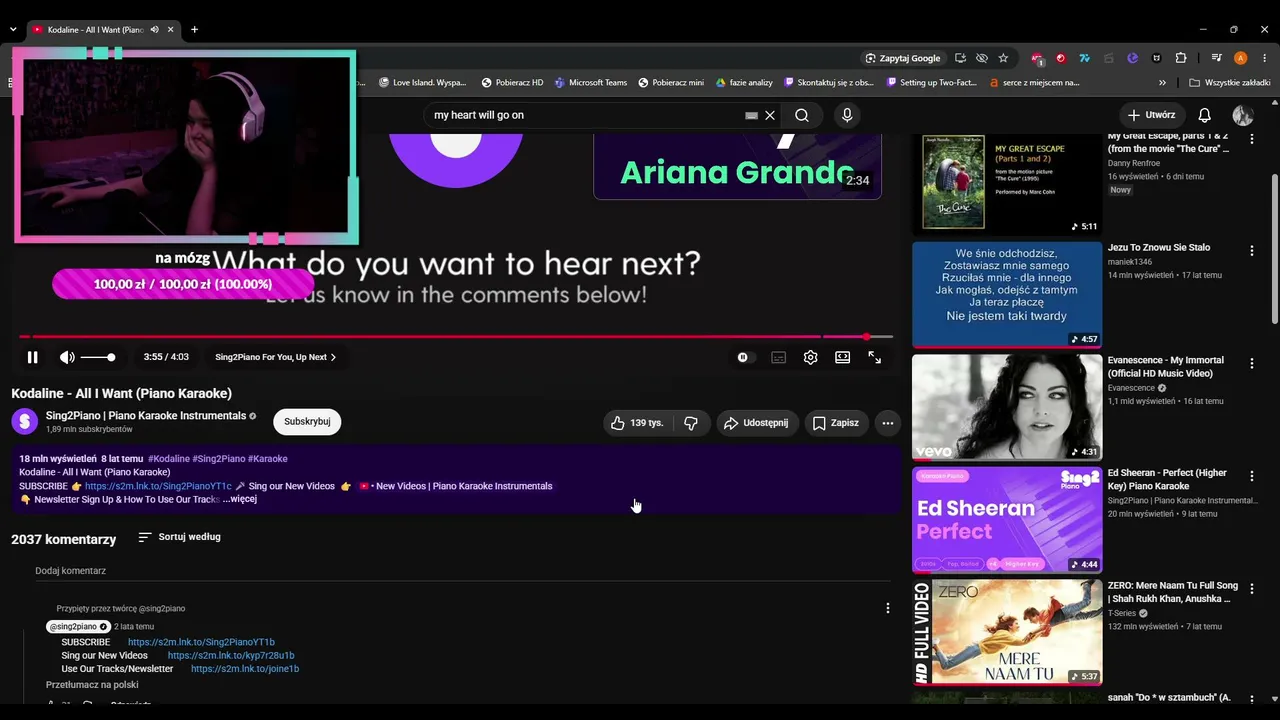Open Jezu To Znowu Sie Stalo thumbnail
1280x720 pixels.
1007,295
